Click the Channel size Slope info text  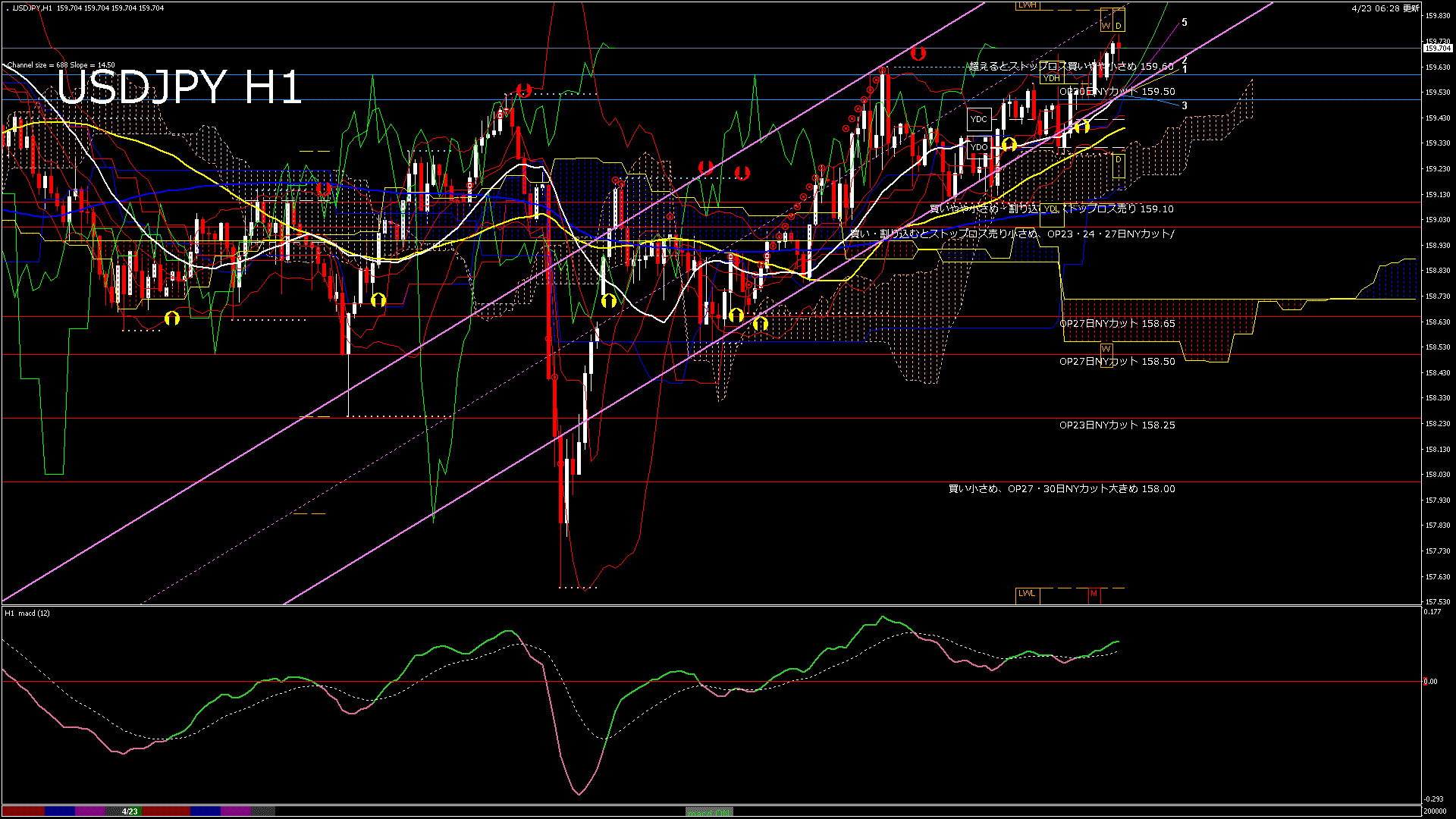coord(61,65)
